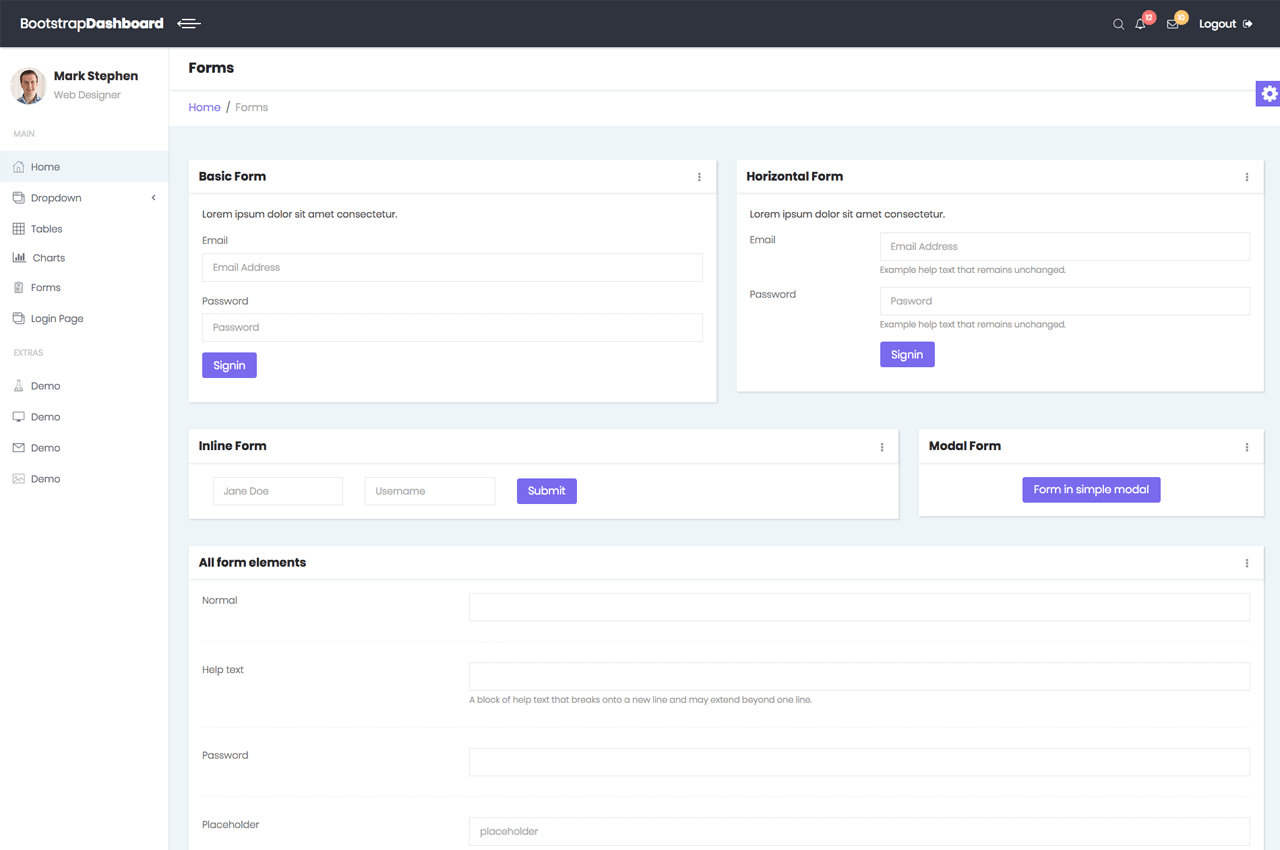Click Signin in Basic Form
The height and width of the screenshot is (850, 1280).
(229, 365)
